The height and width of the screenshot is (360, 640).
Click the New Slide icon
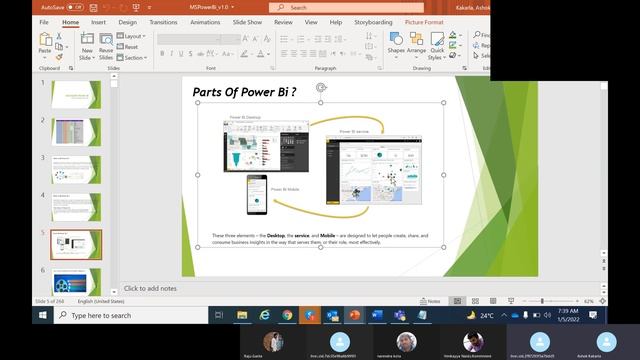(87, 39)
